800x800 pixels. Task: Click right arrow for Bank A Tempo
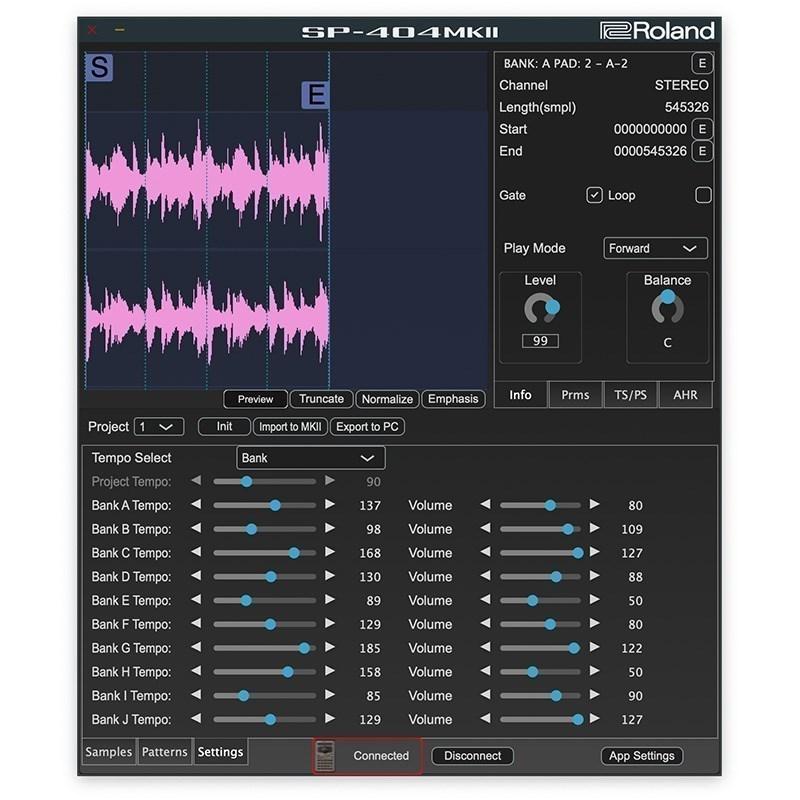click(330, 505)
